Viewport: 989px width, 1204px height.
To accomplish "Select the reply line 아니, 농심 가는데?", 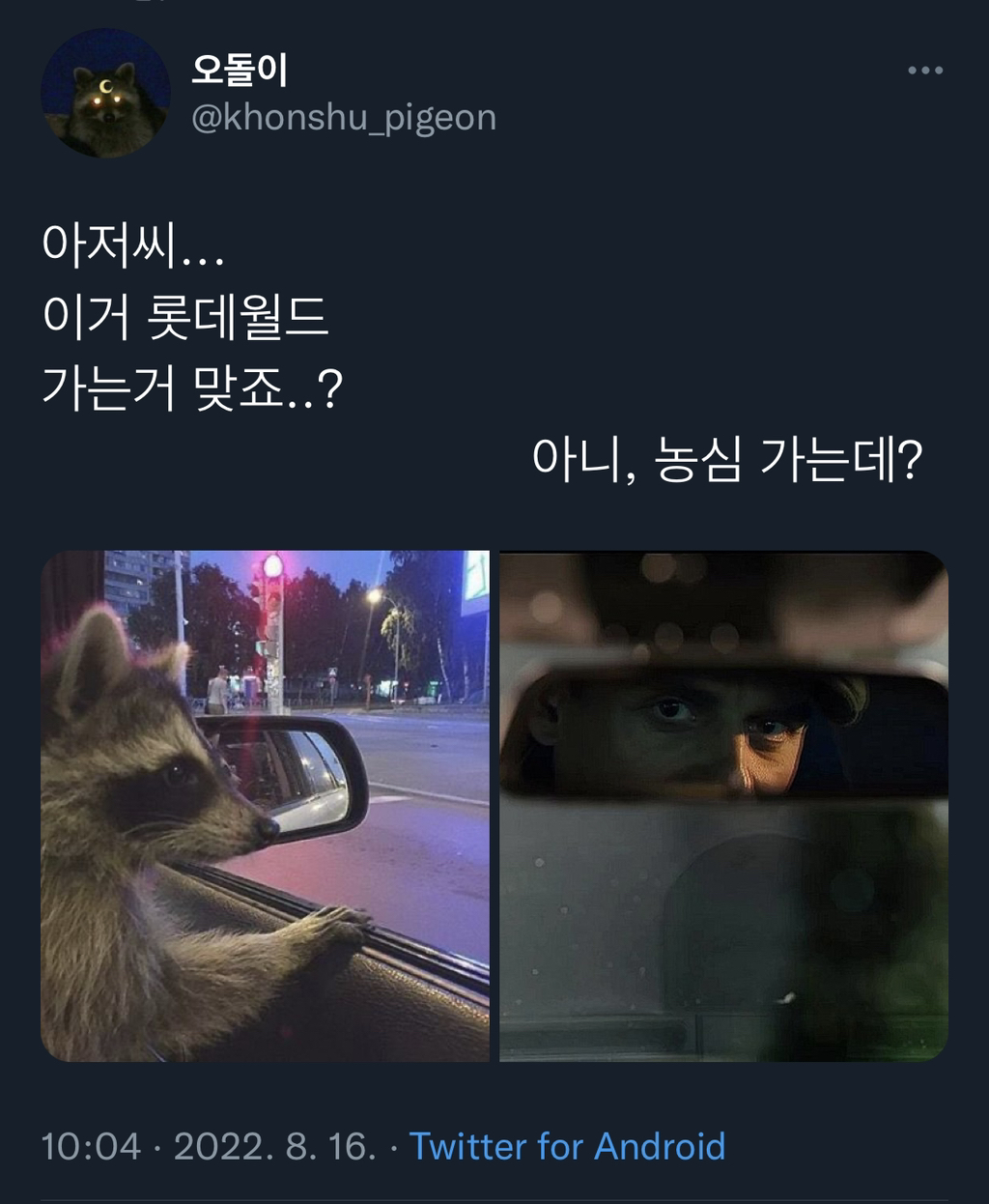I will (x=727, y=460).
